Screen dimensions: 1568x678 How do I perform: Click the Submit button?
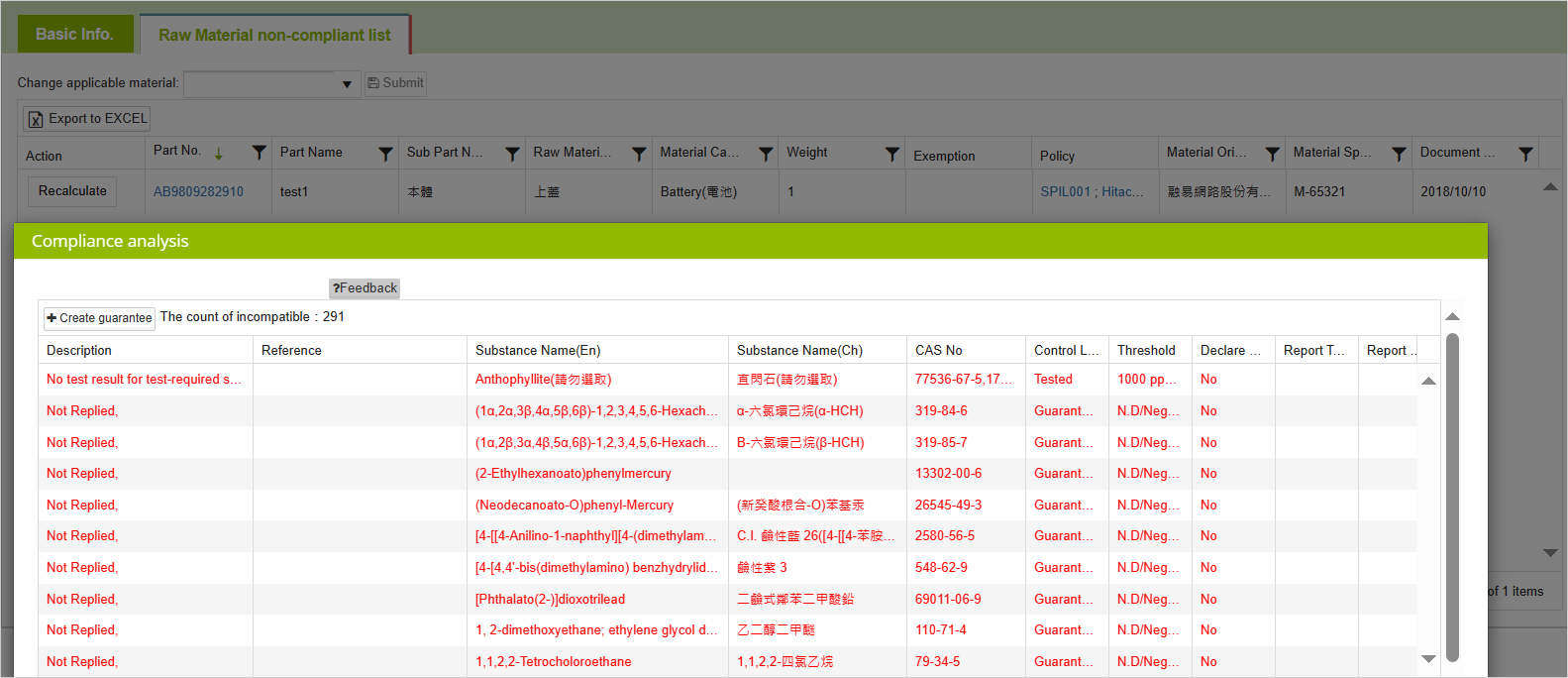point(395,83)
